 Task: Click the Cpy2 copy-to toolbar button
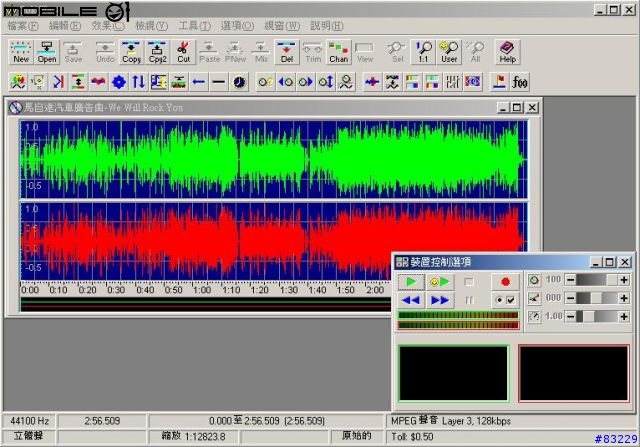click(x=157, y=52)
